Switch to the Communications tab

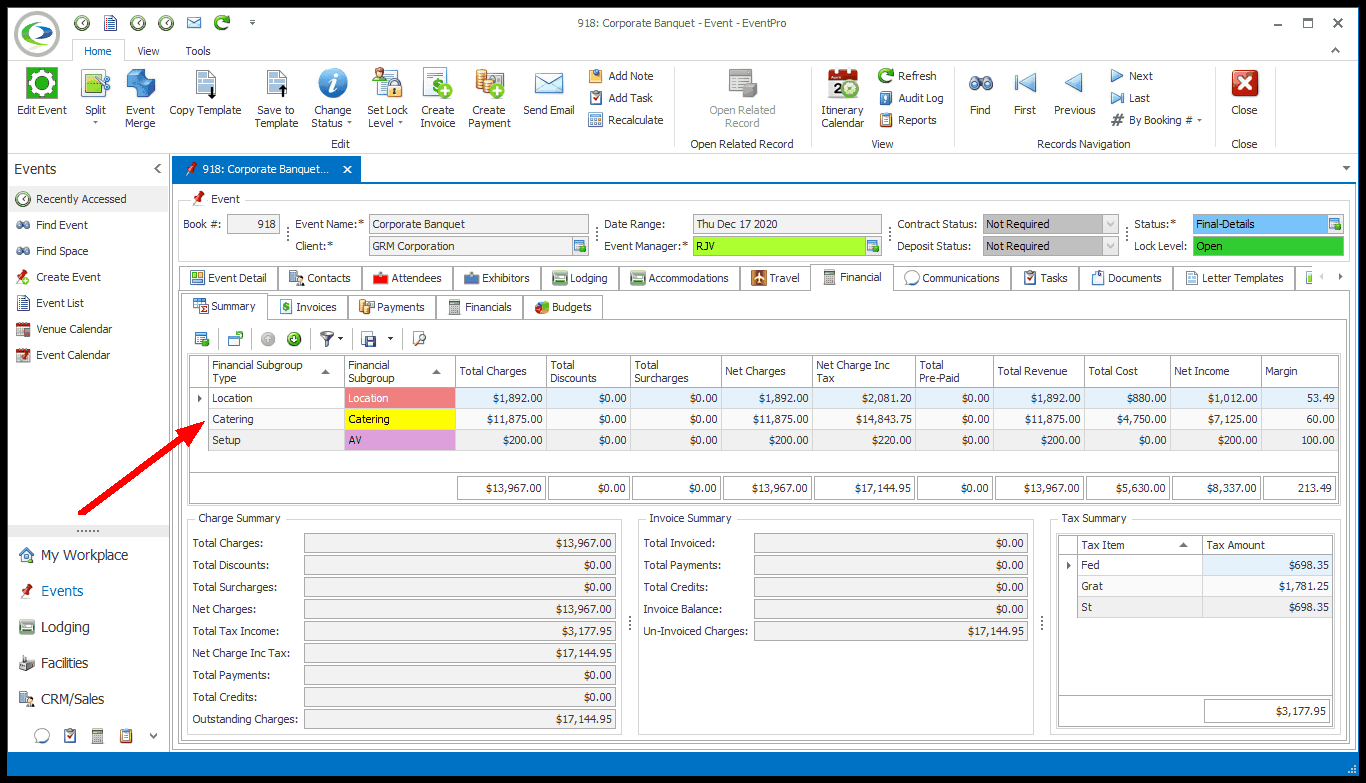(x=952, y=278)
